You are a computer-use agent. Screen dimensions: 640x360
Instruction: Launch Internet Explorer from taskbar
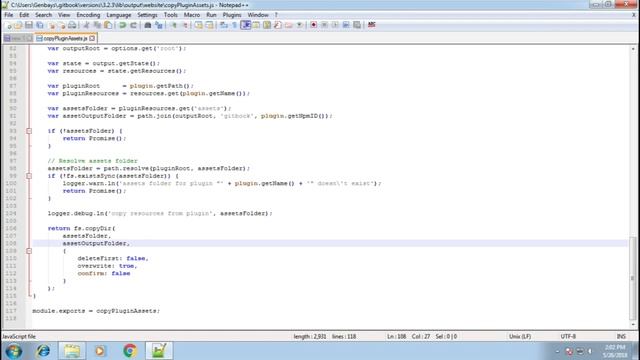(43, 351)
